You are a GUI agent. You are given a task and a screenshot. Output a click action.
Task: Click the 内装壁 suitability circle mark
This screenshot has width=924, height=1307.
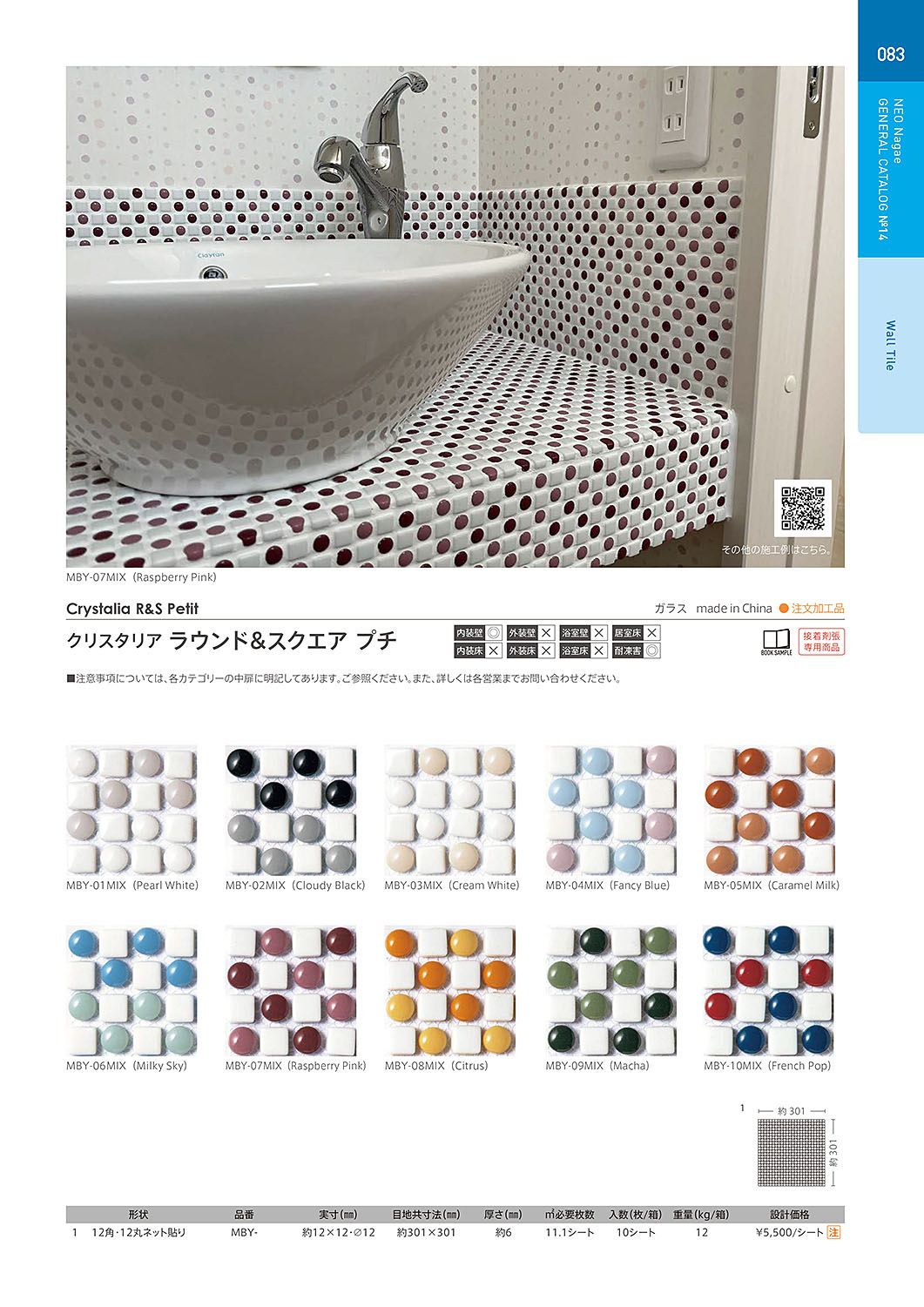pyautogui.click(x=494, y=633)
